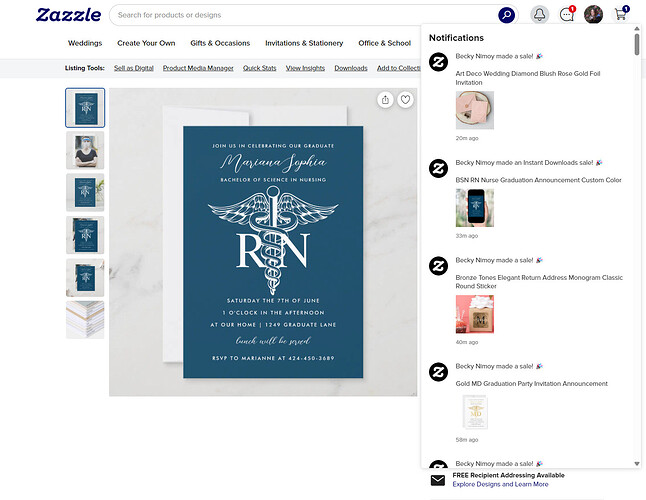
Task: Open the messages chat bubble icon
Action: tap(566, 15)
